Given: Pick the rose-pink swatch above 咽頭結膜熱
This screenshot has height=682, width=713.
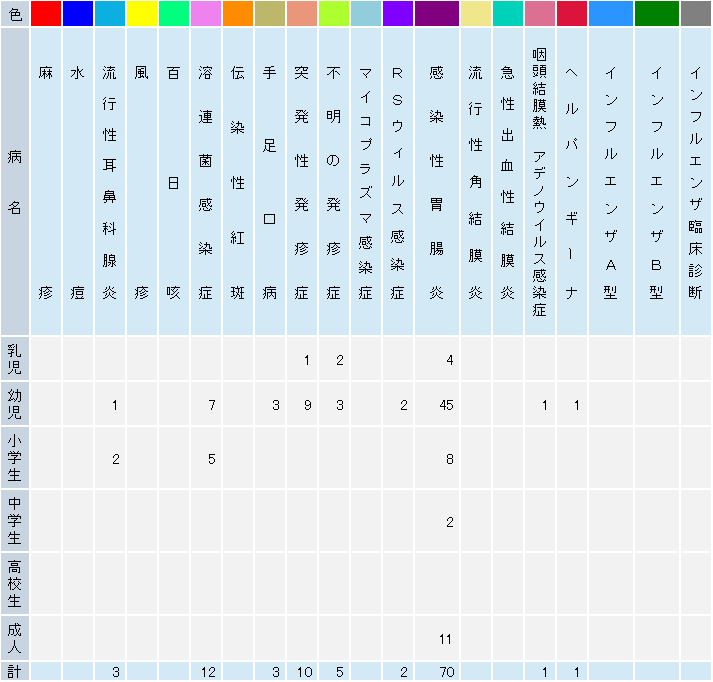Looking at the screenshot, I should [x=540, y=14].
